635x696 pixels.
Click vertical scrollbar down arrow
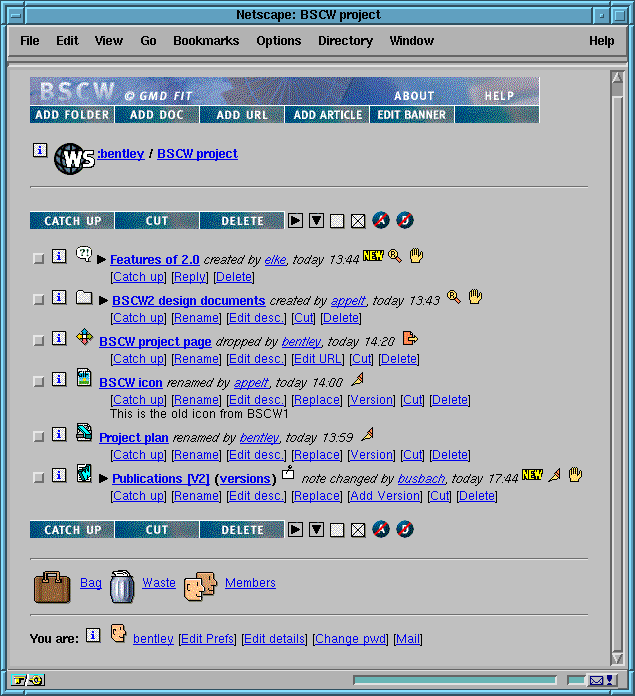(617, 658)
